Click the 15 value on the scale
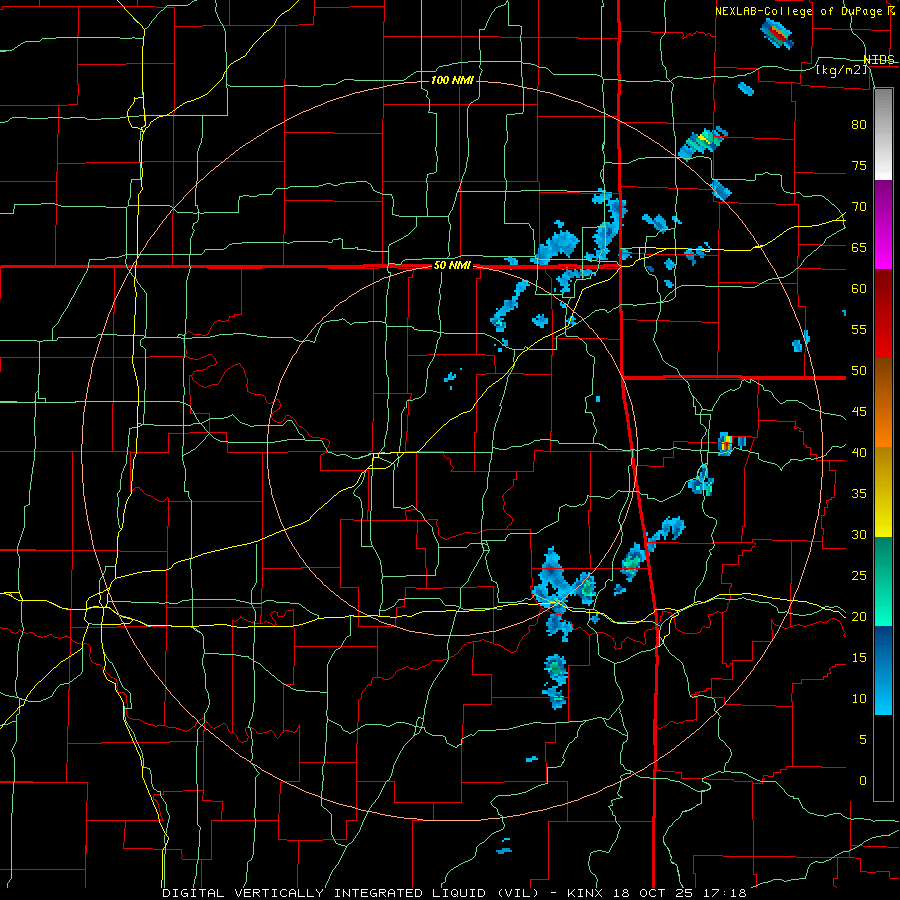Viewport: 900px width, 900px height. tap(859, 658)
